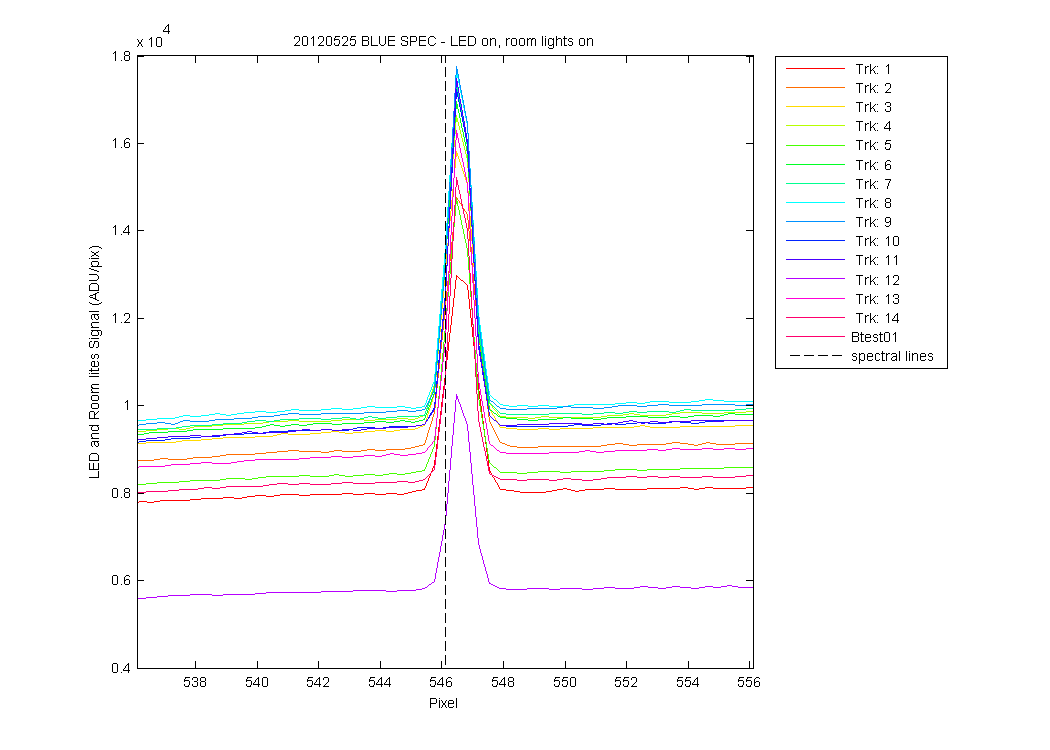Click the x-axis tick label 550
1050x750 pixels.
(x=565, y=682)
